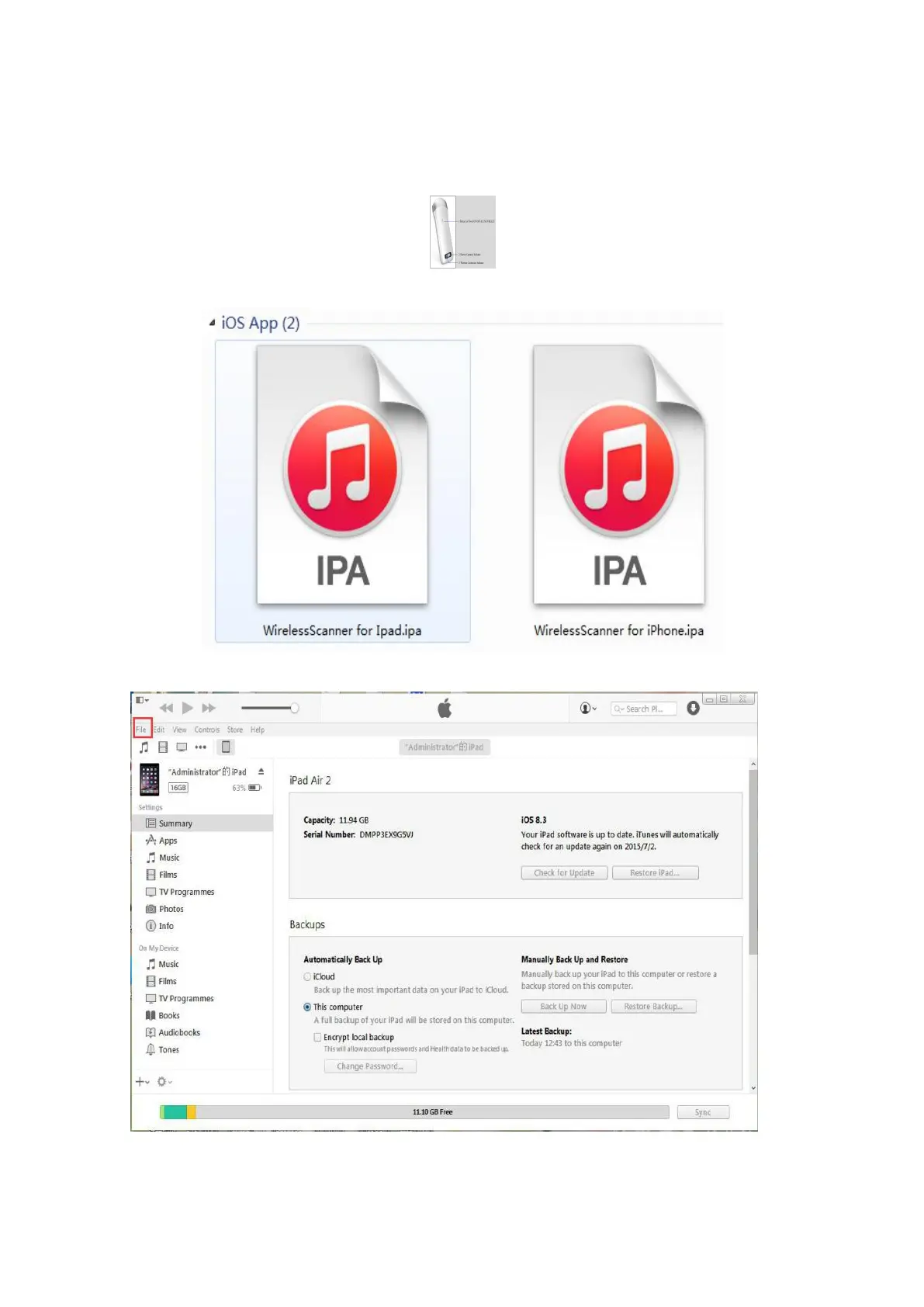The width and height of the screenshot is (924, 1307).
Task: Click the iPad device thumbnail in sidebar
Action: [150, 779]
